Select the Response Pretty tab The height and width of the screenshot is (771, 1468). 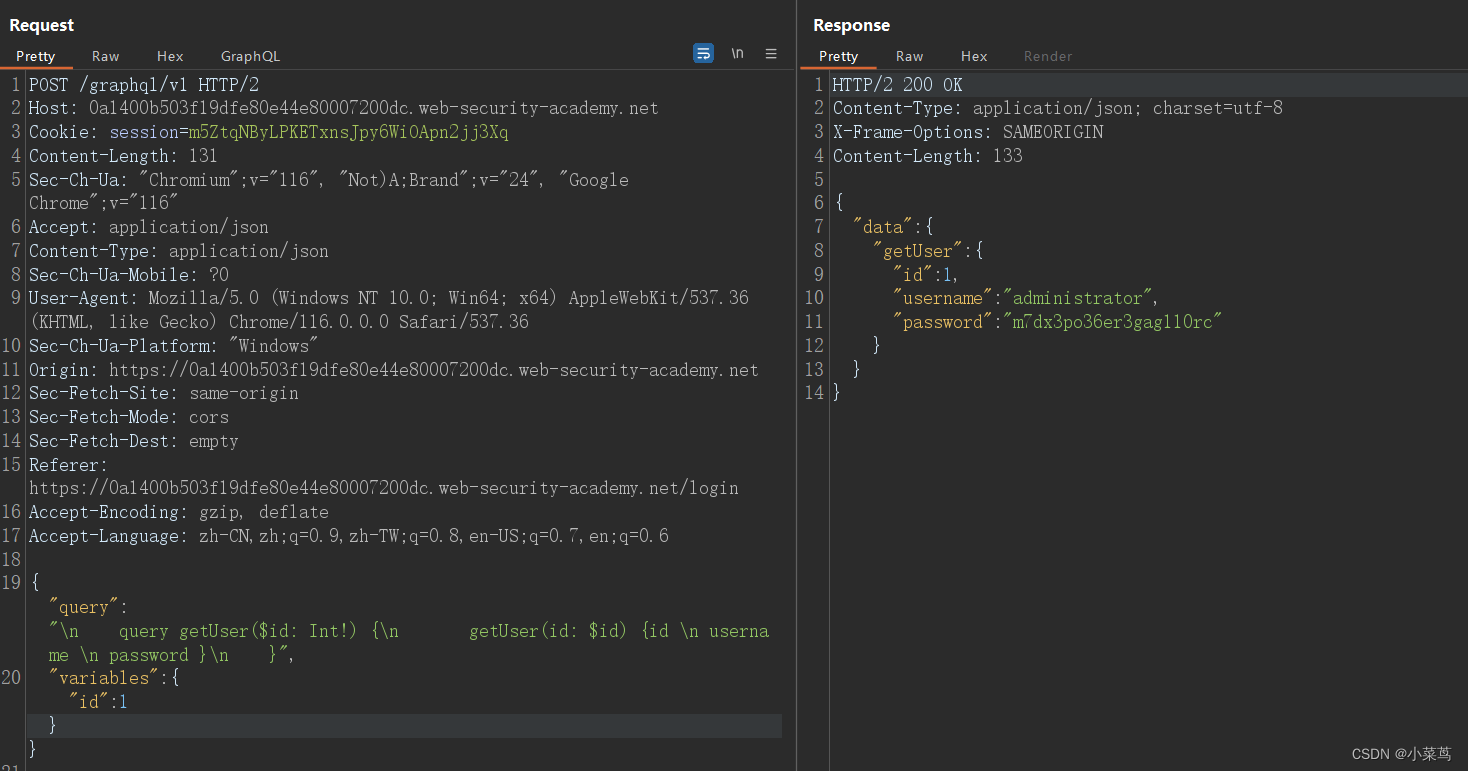[838, 56]
